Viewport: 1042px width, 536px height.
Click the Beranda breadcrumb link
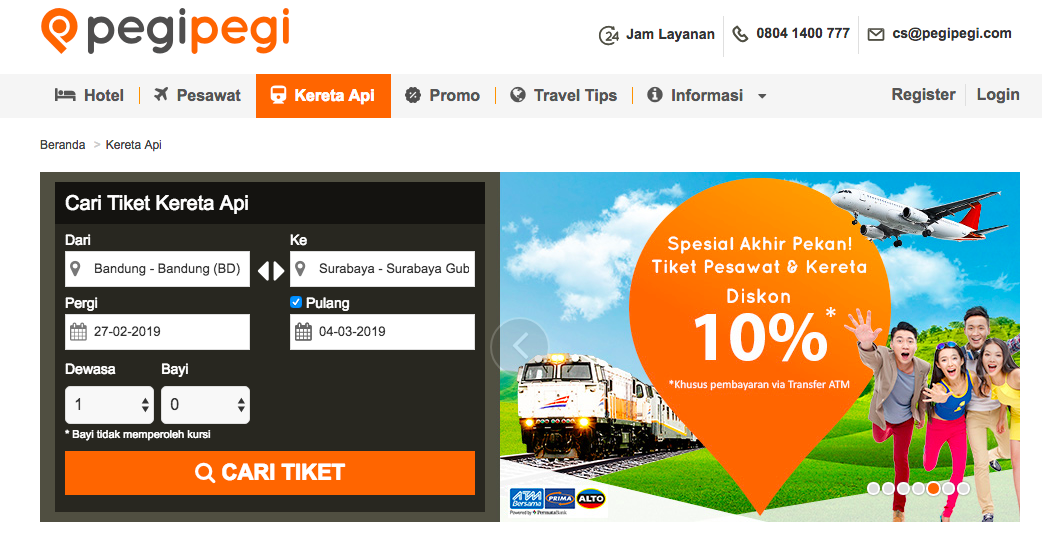(62, 145)
